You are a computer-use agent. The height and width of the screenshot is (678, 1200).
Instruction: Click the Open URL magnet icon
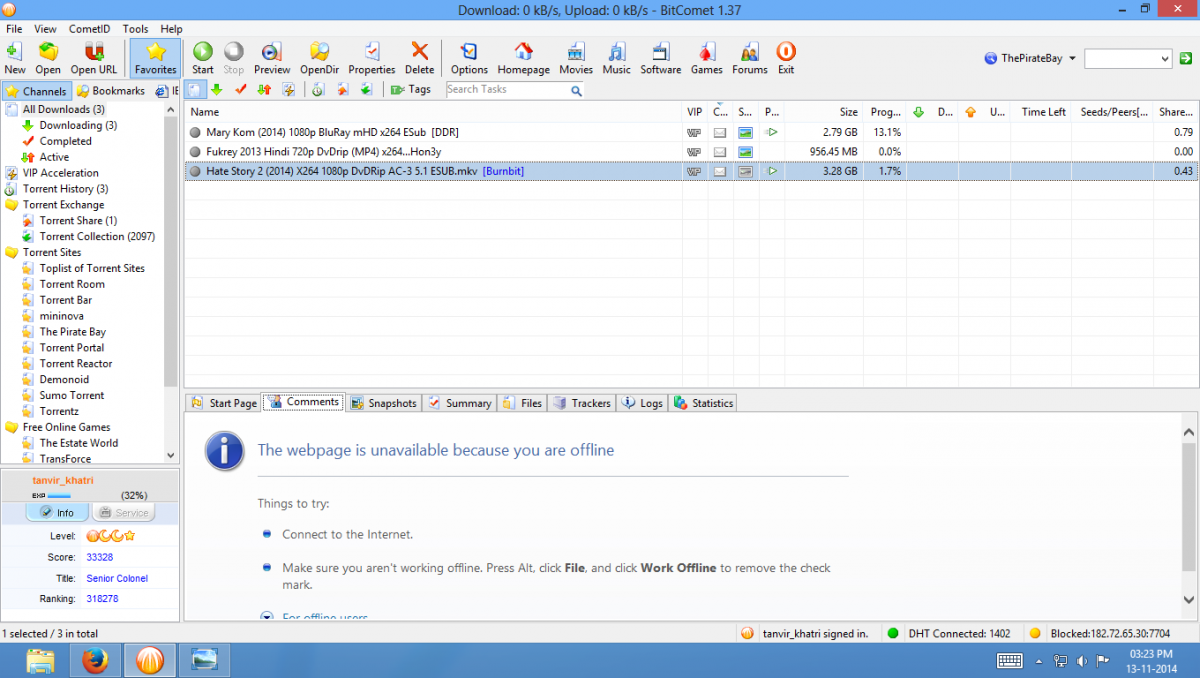coord(94,58)
